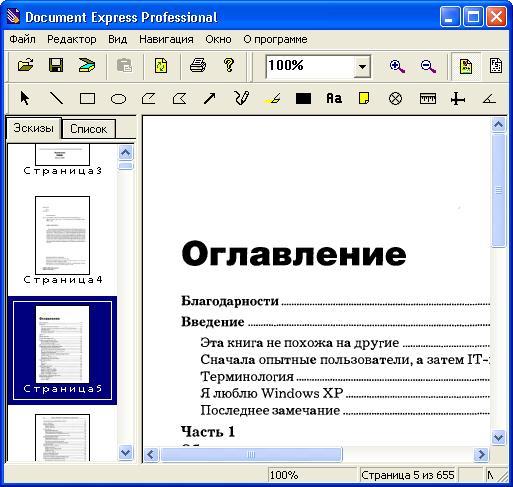The image size is (513, 487).
Task: Zoom out with the minus magnifier
Action: (x=428, y=66)
